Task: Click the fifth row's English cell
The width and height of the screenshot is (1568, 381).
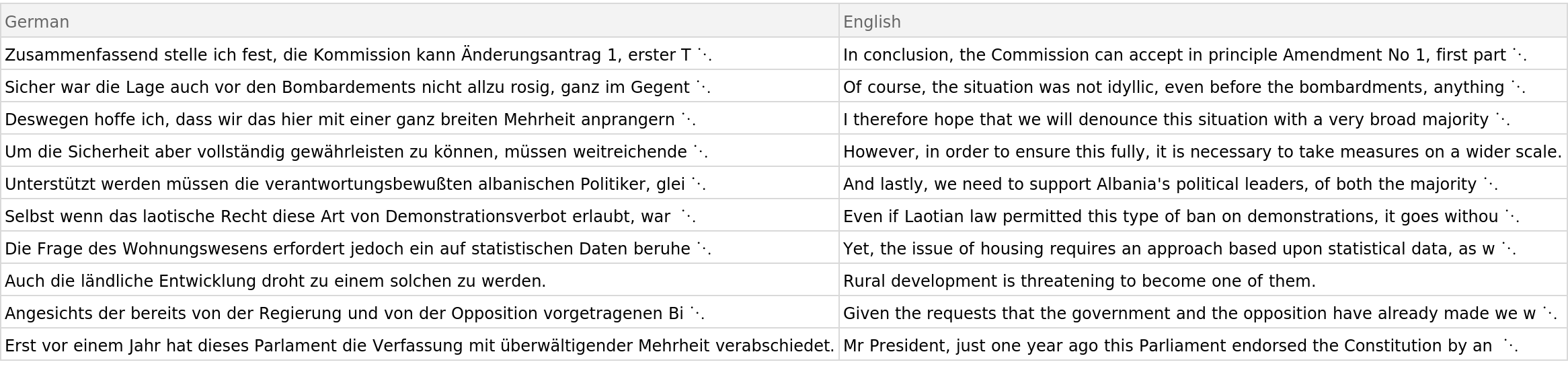Action: pyautogui.click(x=1203, y=182)
